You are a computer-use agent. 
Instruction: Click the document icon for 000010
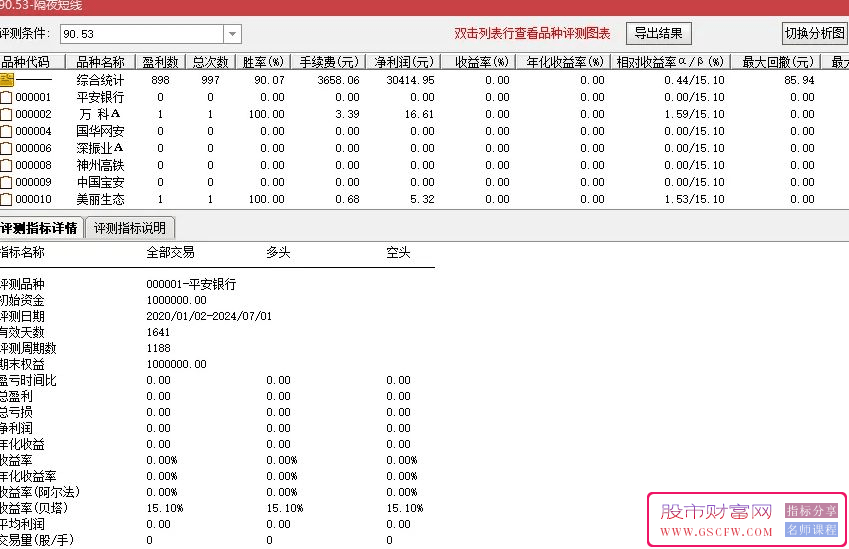click(6, 199)
